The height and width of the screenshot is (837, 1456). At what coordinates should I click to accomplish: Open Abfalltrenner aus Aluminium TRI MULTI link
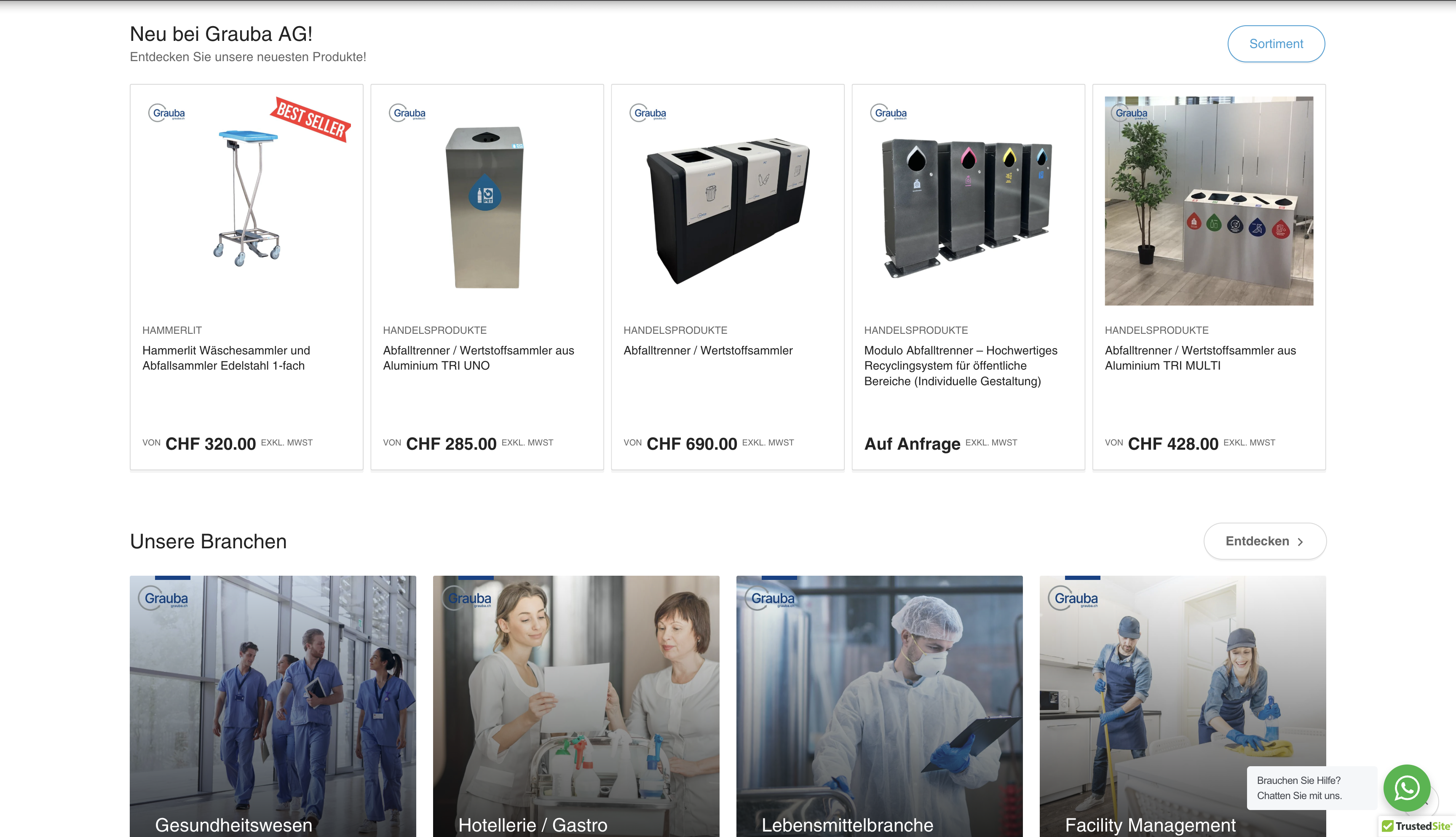(1200, 358)
